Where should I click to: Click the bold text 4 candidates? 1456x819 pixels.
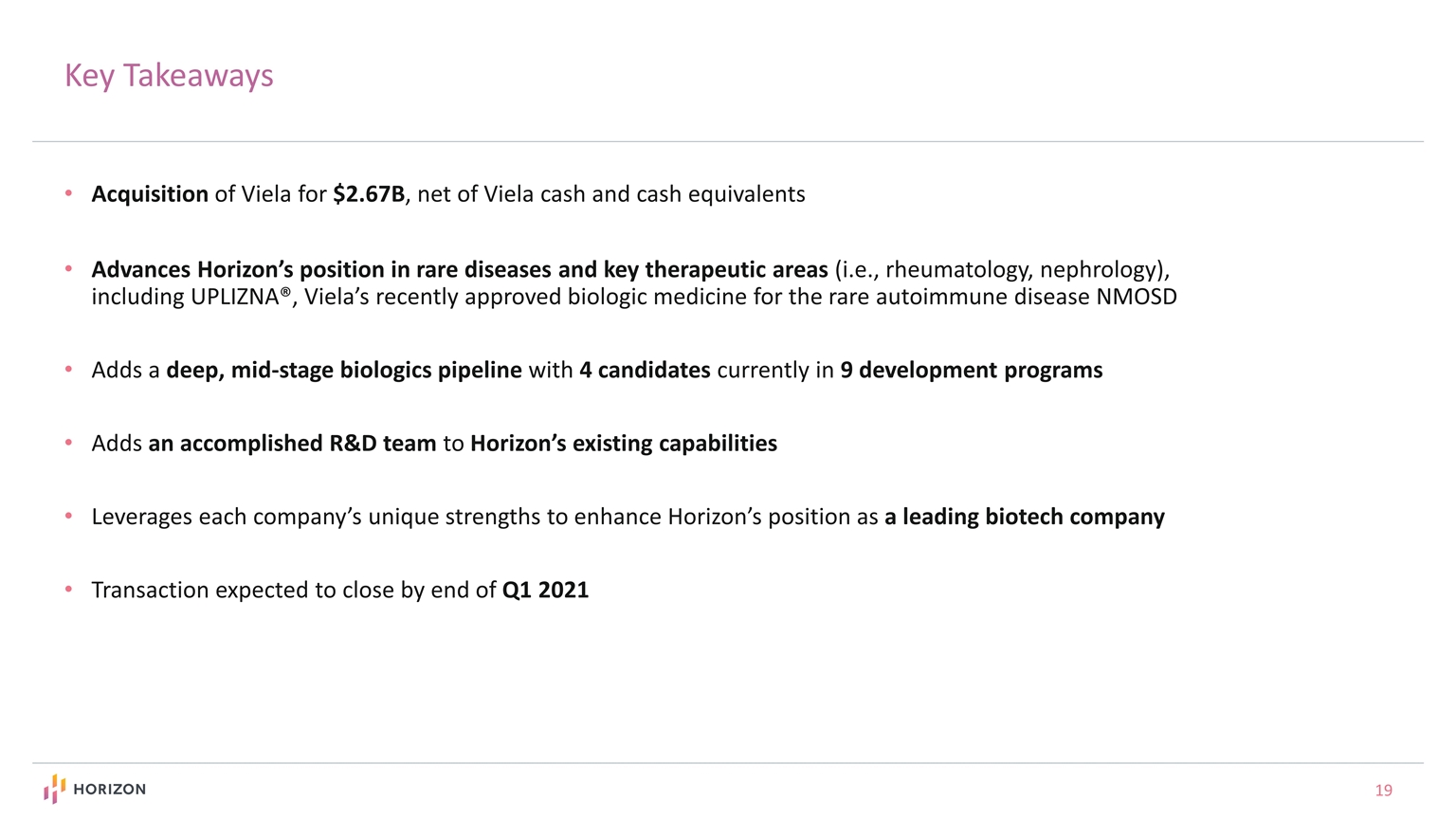pyautogui.click(x=645, y=370)
